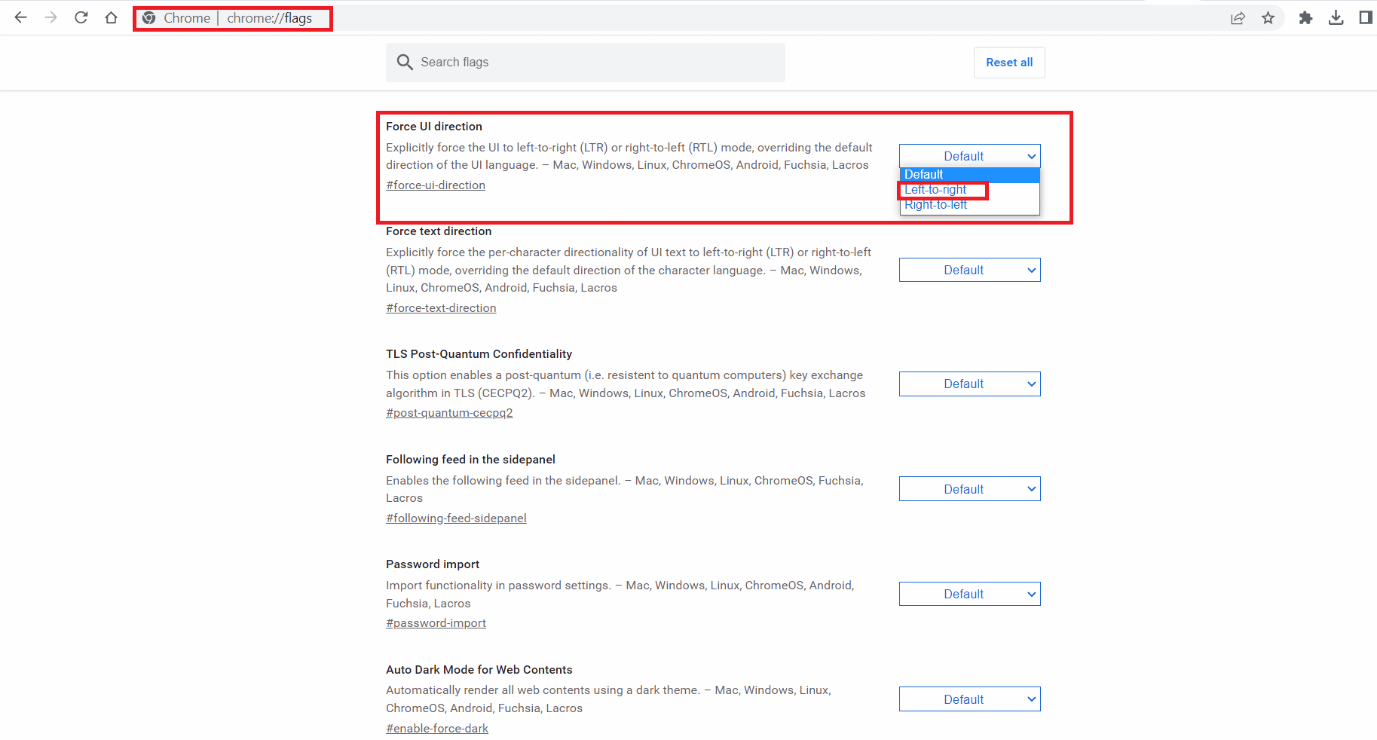Open the Password import dropdown
1377x740 pixels.
[969, 594]
